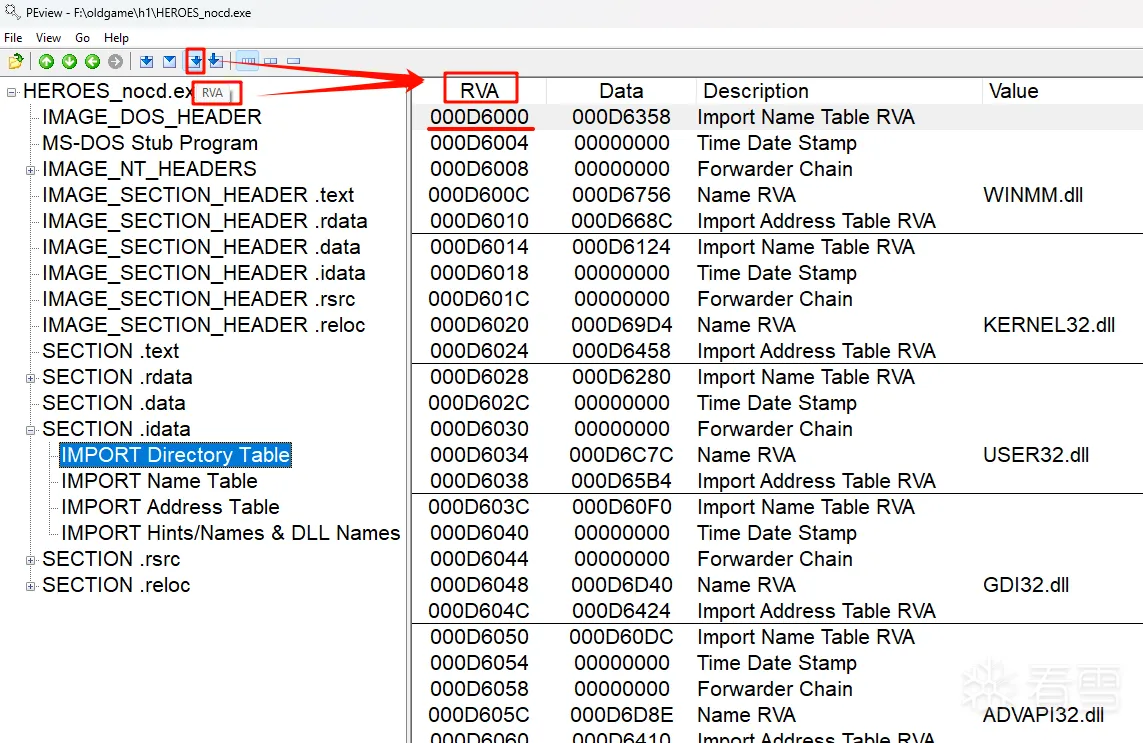This screenshot has width=1143, height=743.
Task: Click the green Back arrow icon
Action: point(93,62)
